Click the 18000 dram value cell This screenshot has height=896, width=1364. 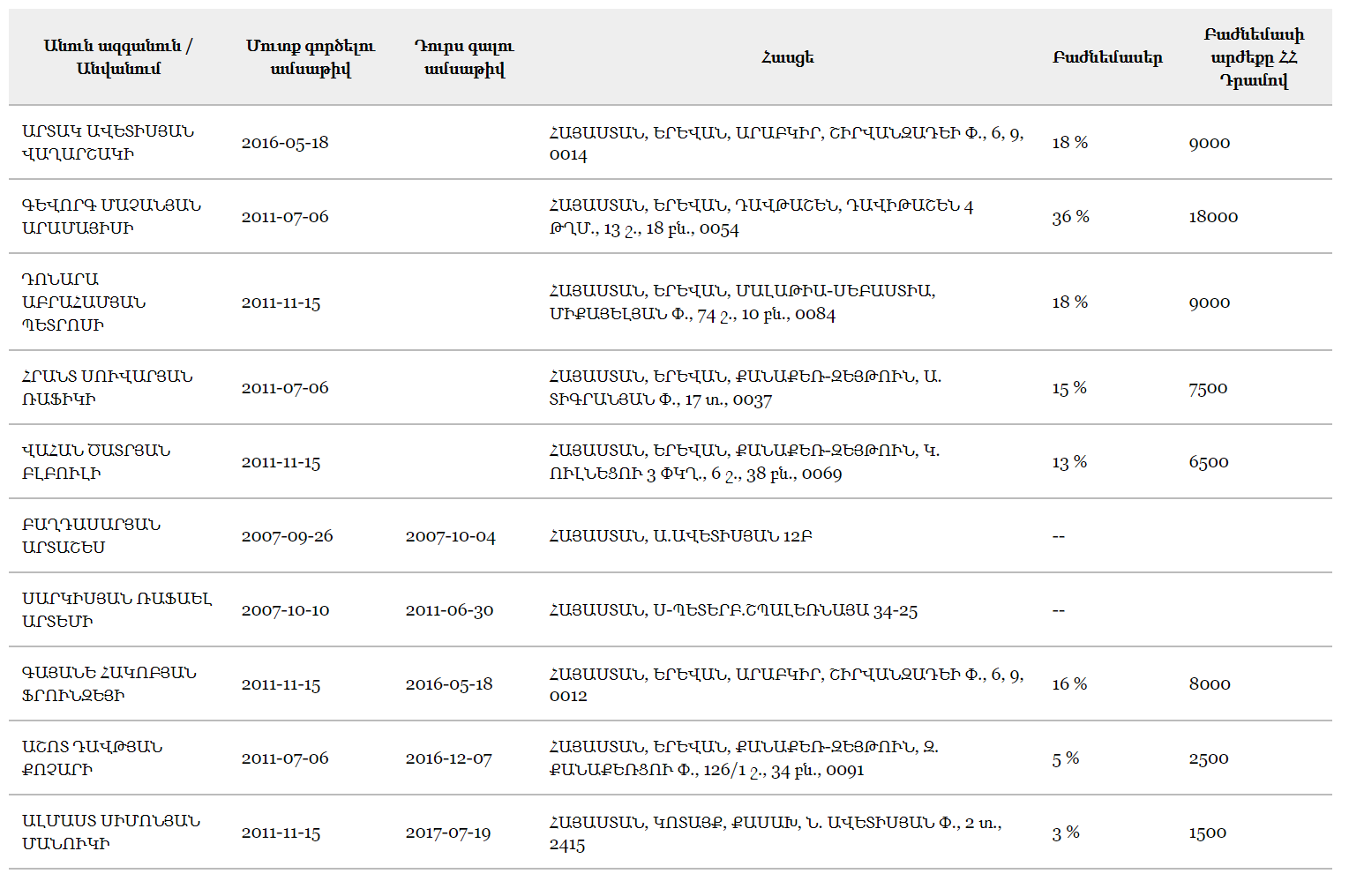[1213, 216]
